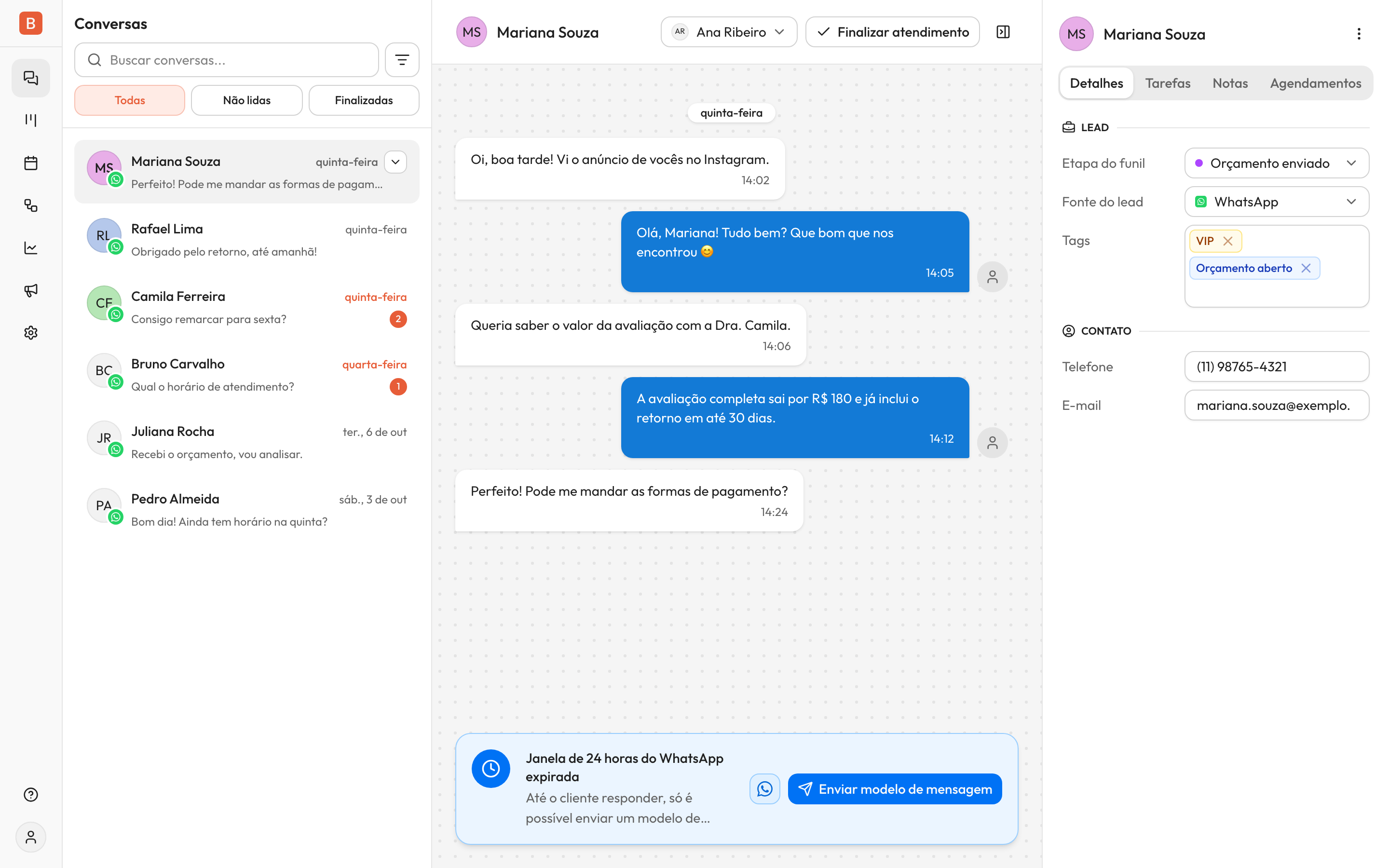Click the WhatsApp icon button in expired banner

(764, 789)
